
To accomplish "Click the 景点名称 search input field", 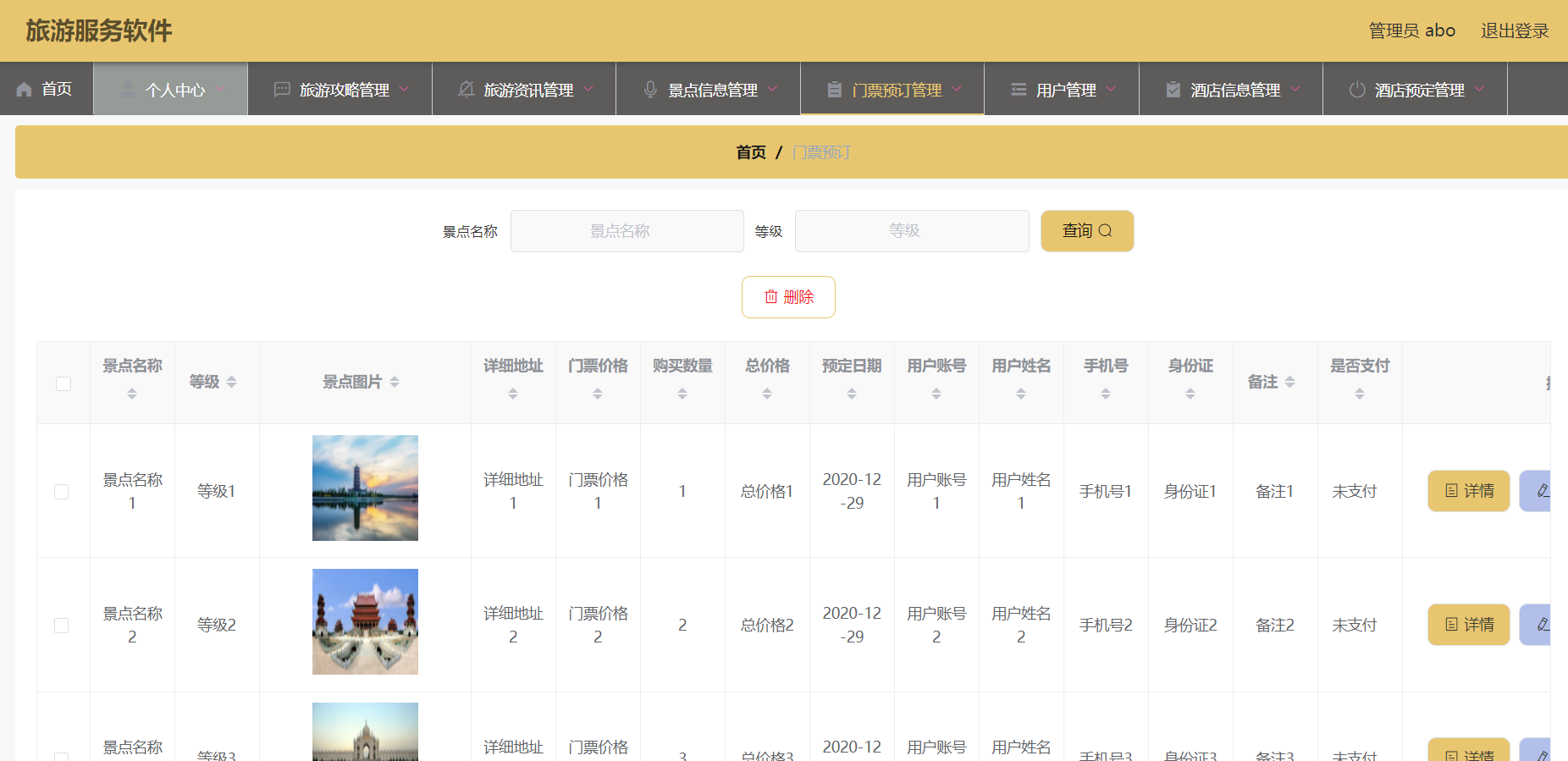I will coord(627,231).
